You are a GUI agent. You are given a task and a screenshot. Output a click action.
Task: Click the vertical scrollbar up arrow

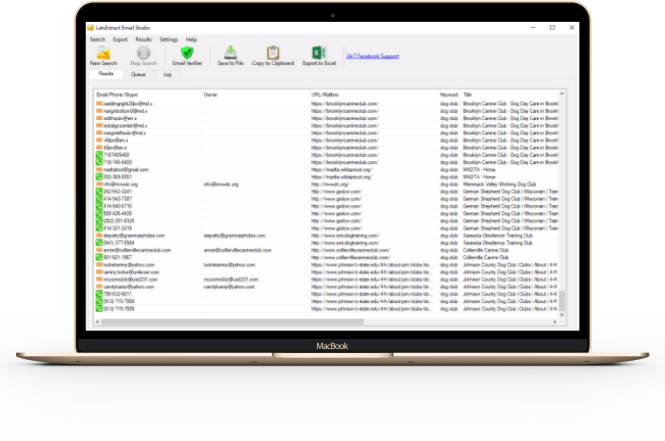pyautogui.click(x=562, y=94)
